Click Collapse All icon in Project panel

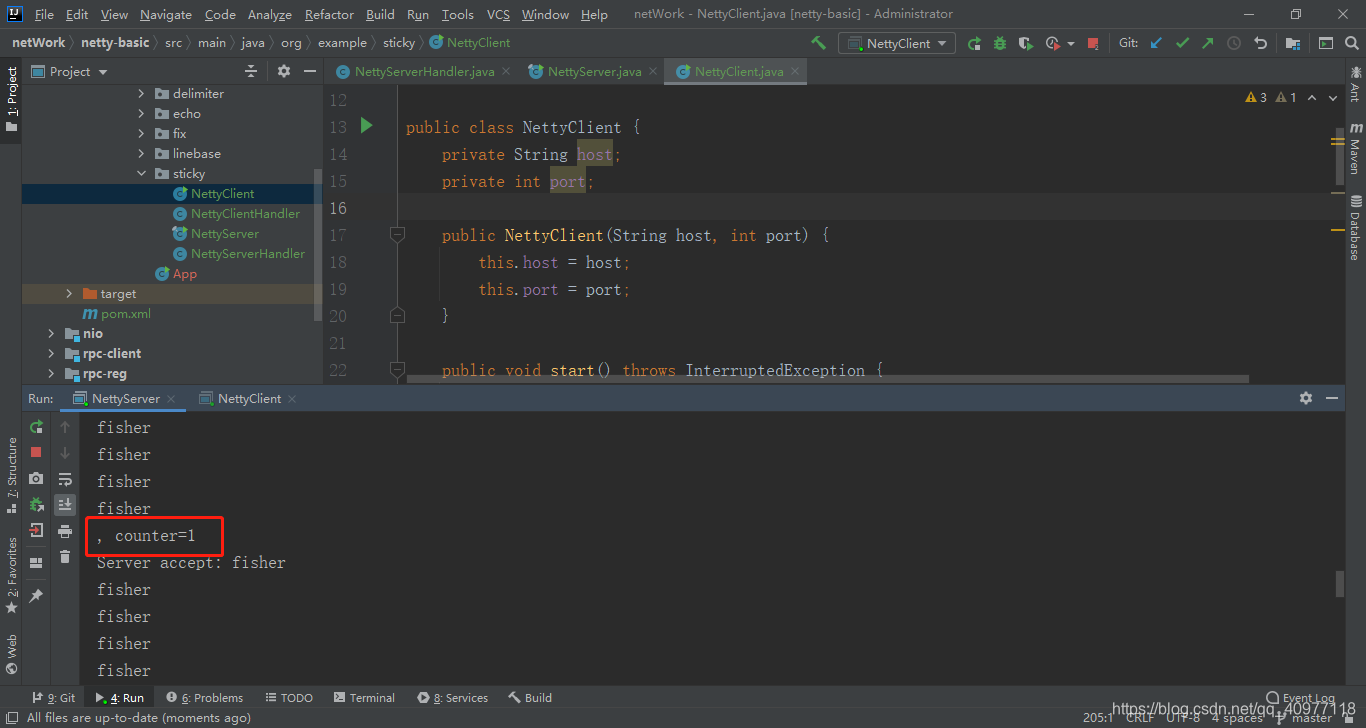(x=251, y=71)
